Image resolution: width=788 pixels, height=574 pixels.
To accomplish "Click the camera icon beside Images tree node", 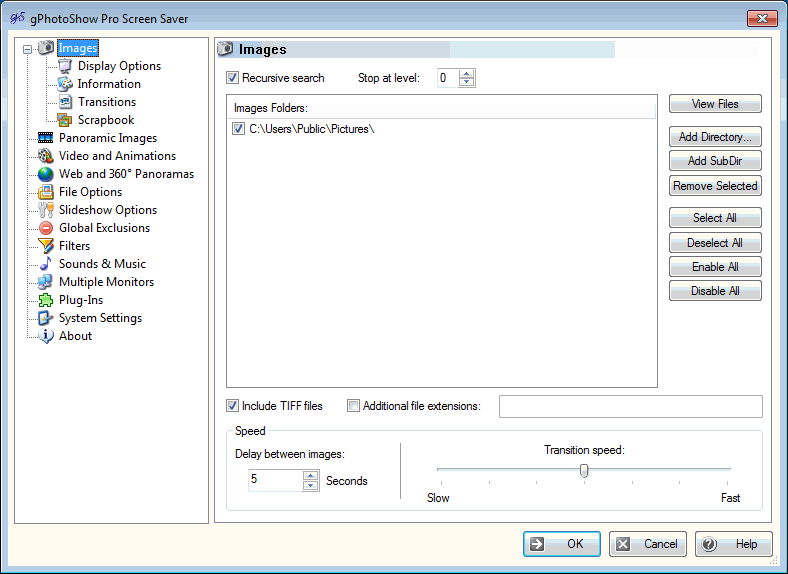I will tap(46, 48).
